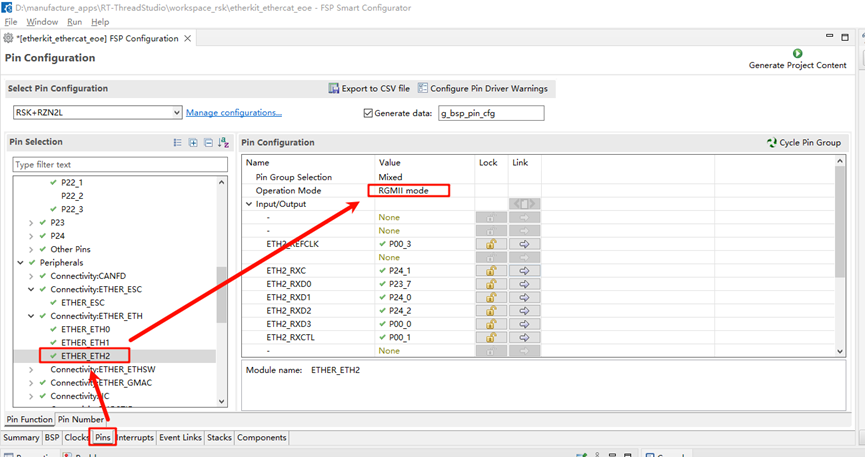Click the pin group cycle arrows in Input/Output row
This screenshot has height=457, width=865.
click(524, 204)
